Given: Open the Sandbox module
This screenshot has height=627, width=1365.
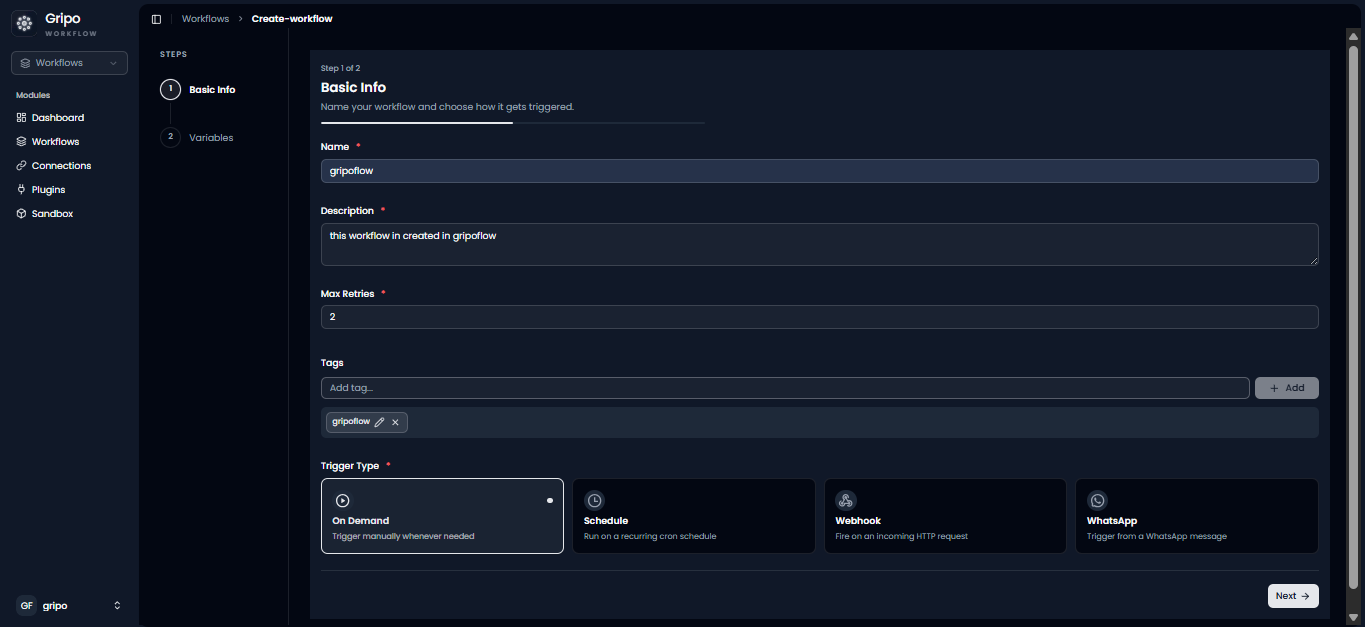Looking at the screenshot, I should tap(52, 214).
